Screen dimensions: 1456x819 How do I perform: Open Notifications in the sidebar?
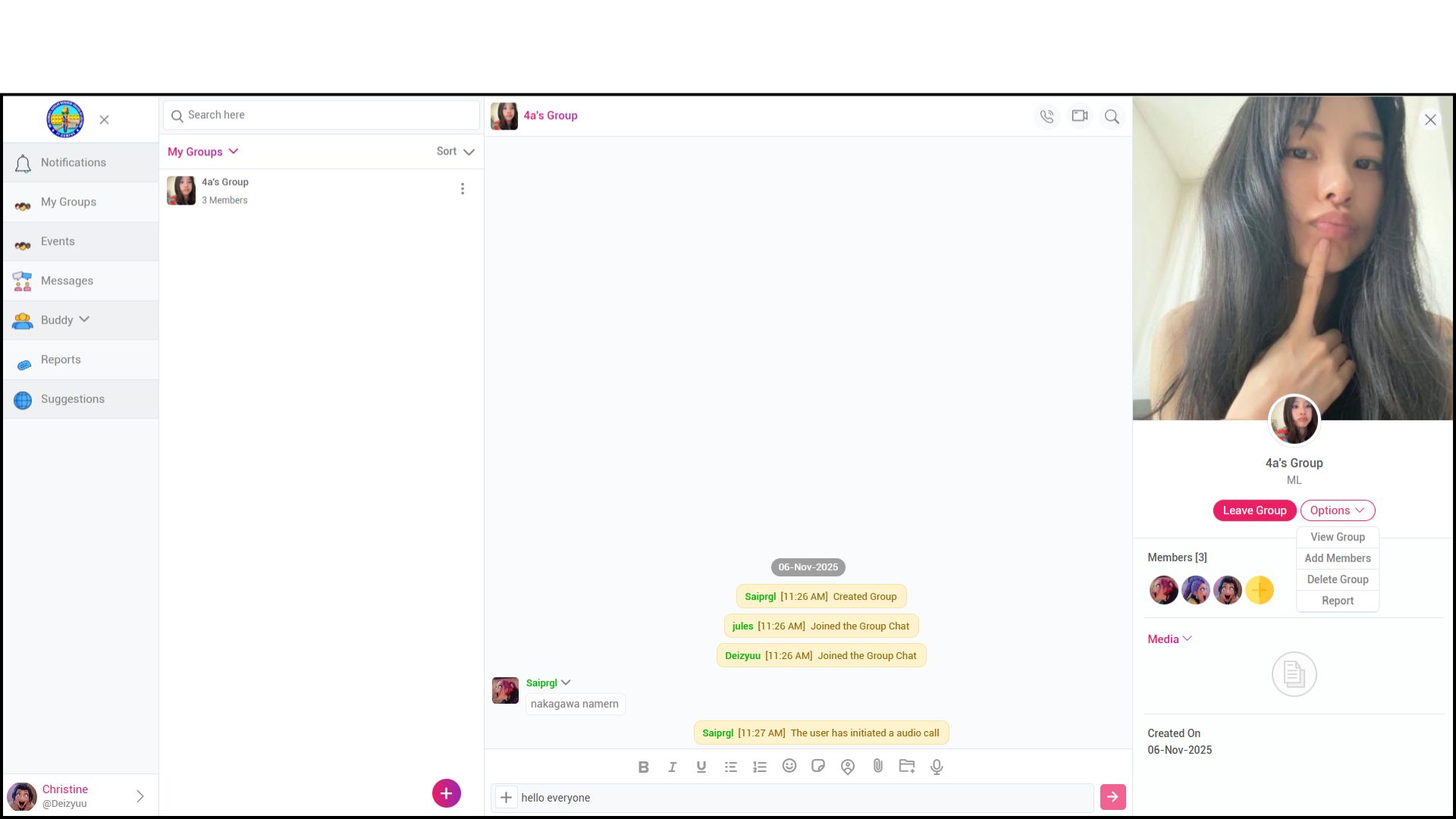74,162
